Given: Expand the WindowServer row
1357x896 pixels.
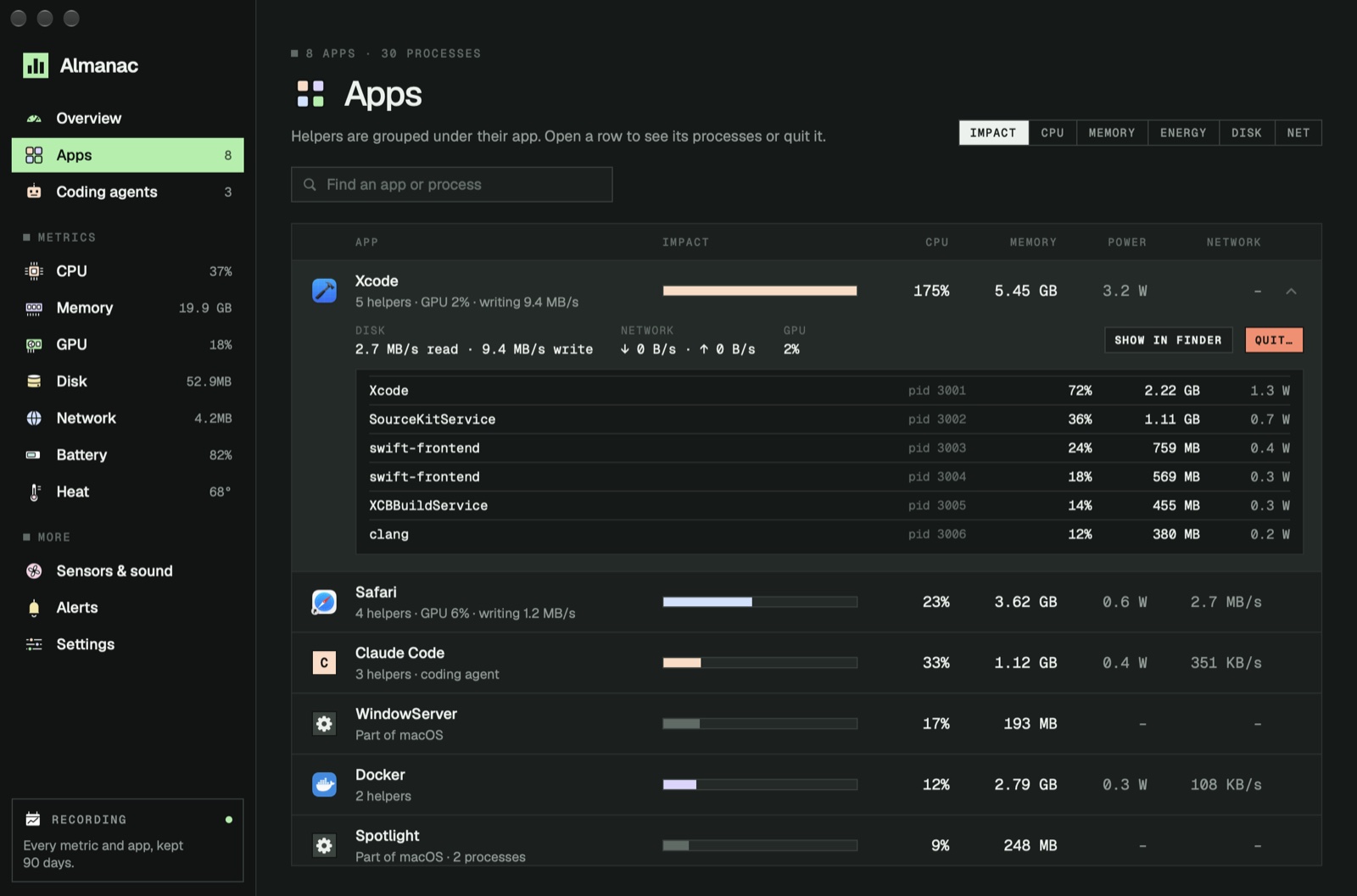Looking at the screenshot, I should point(806,724).
